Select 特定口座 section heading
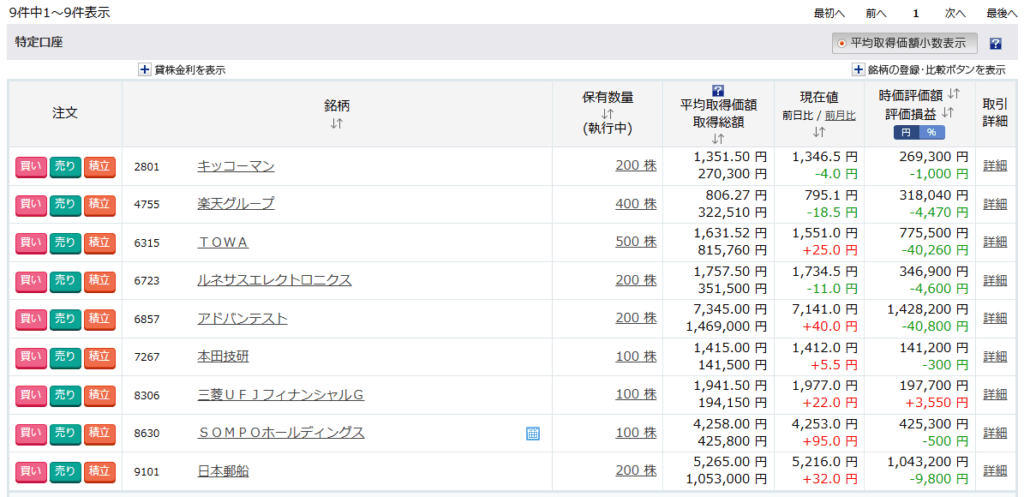The image size is (1024, 497). (39, 42)
